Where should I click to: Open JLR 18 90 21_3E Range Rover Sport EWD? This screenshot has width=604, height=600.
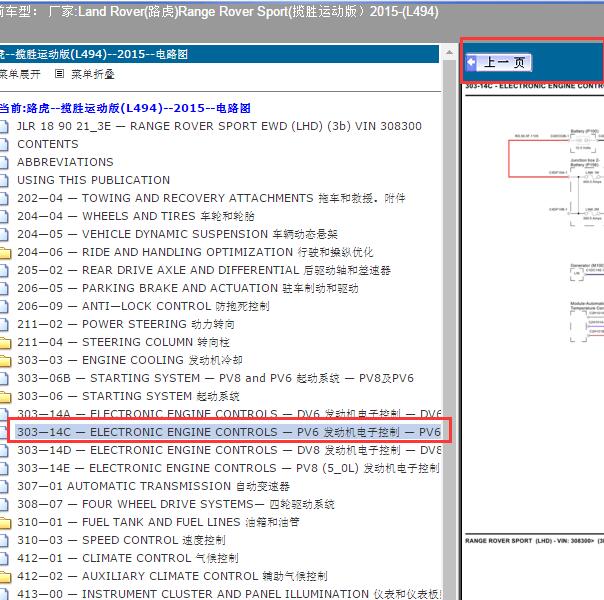click(219, 126)
